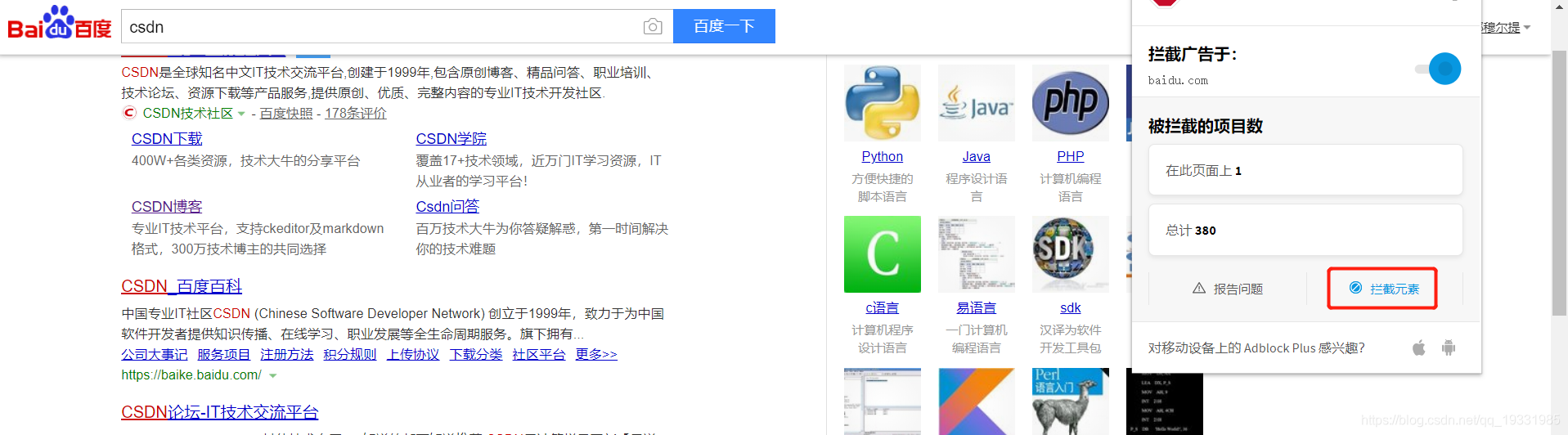Open the 注册方法 link

tap(287, 354)
